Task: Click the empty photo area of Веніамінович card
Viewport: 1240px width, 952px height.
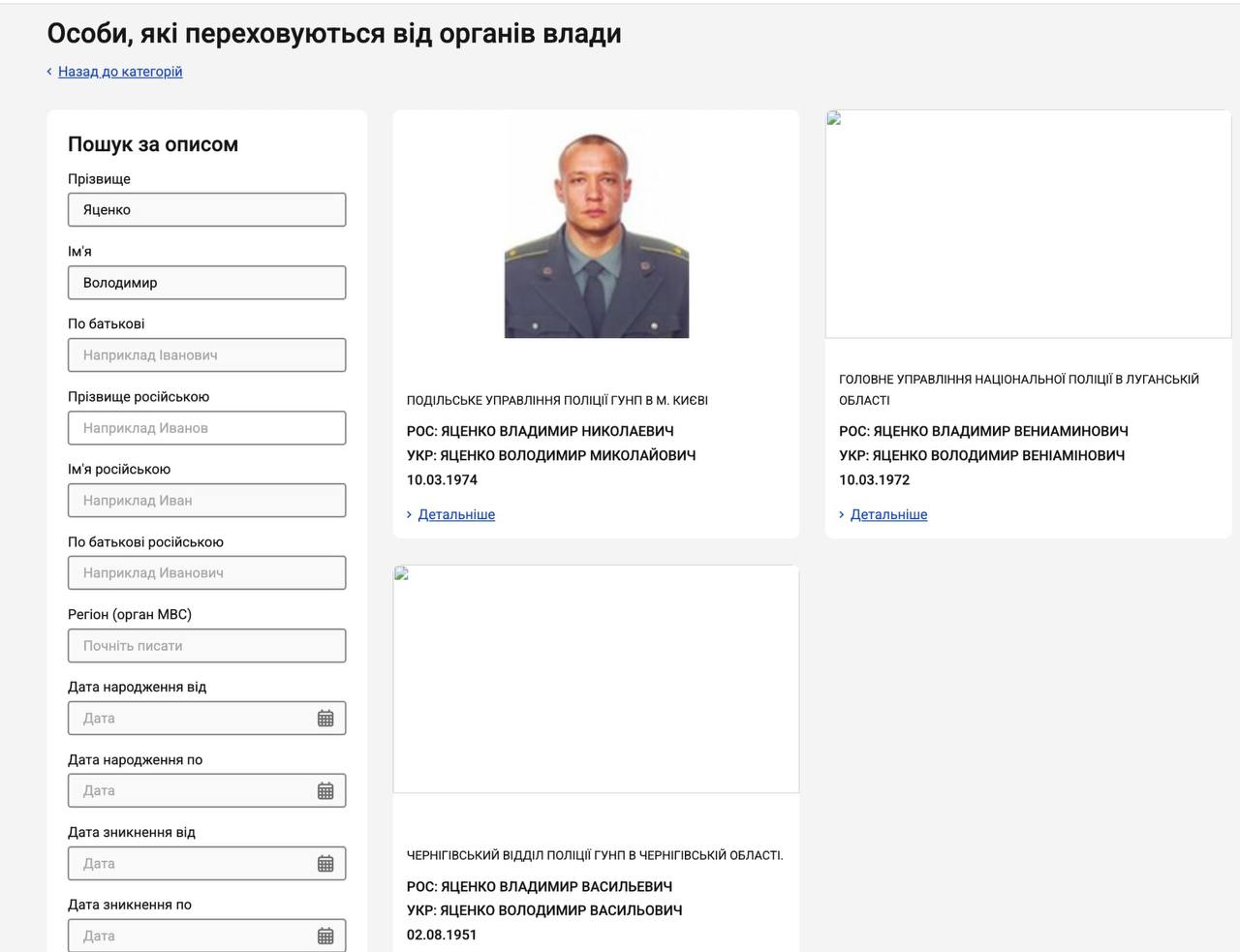Action: [1028, 225]
